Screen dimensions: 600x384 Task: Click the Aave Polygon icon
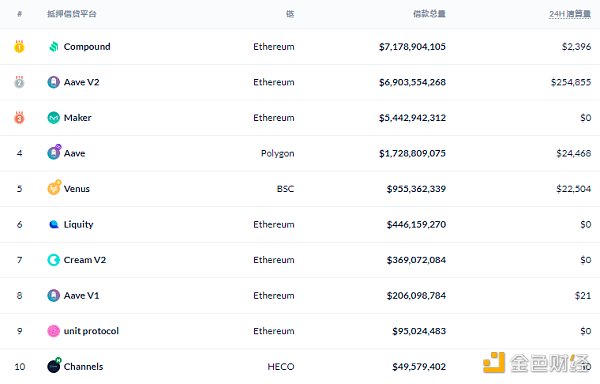(x=54, y=153)
